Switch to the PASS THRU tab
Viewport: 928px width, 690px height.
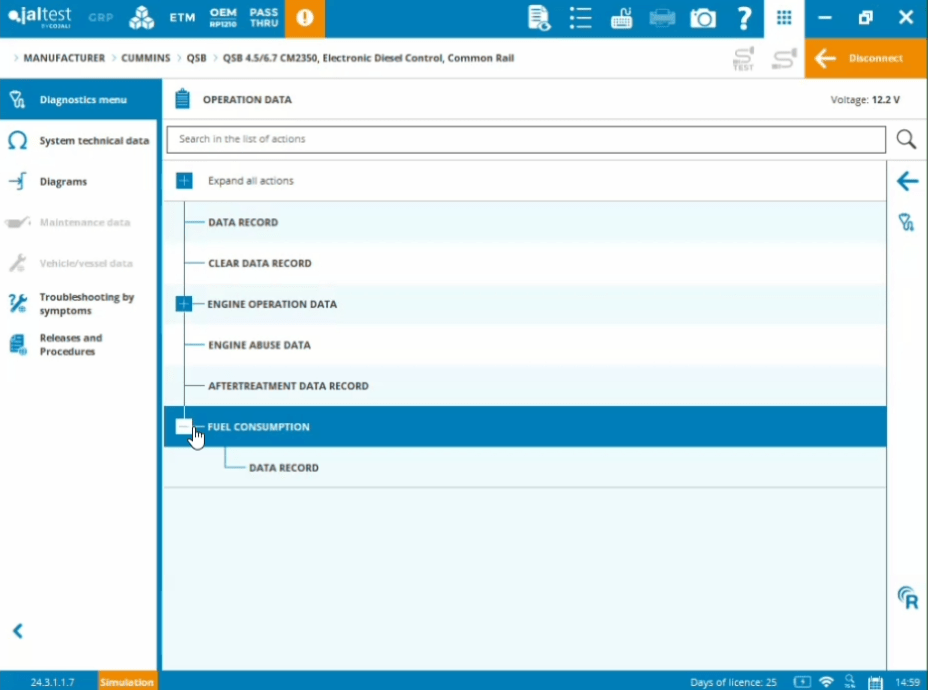[x=264, y=18]
